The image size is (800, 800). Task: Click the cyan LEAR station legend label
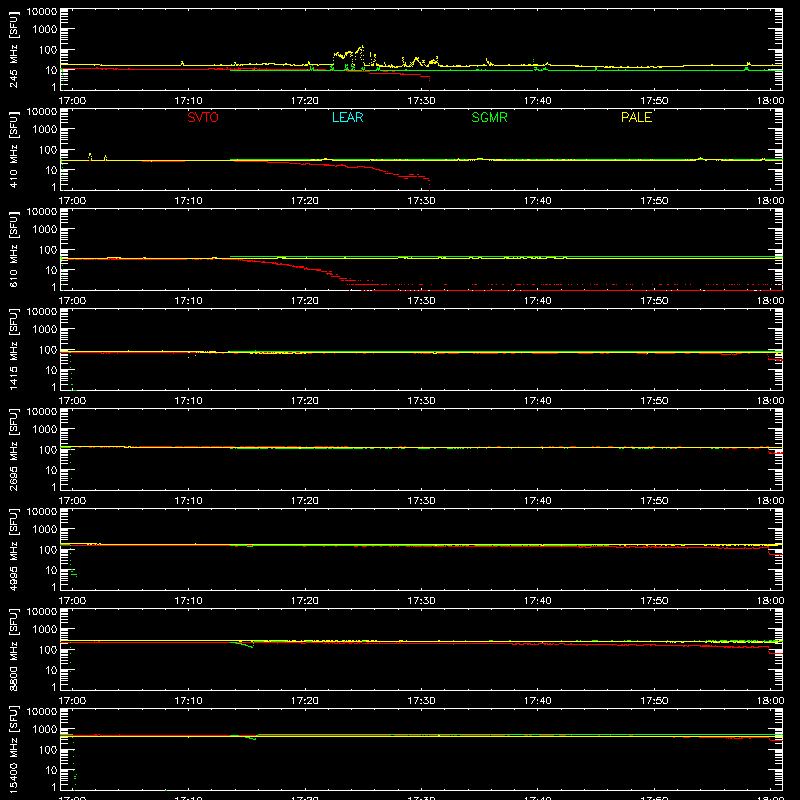pyautogui.click(x=347, y=117)
